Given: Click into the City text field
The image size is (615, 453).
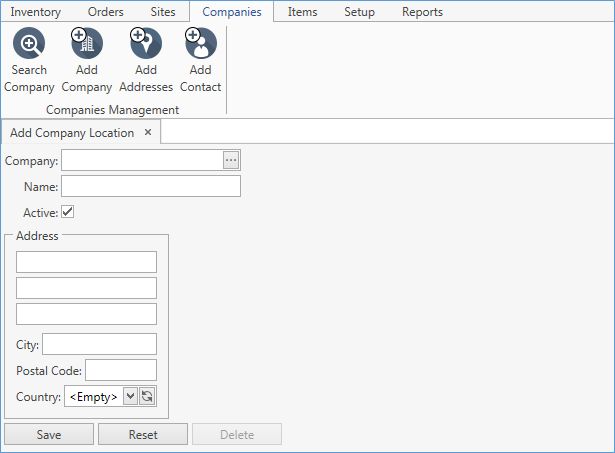Looking at the screenshot, I should pos(99,344).
